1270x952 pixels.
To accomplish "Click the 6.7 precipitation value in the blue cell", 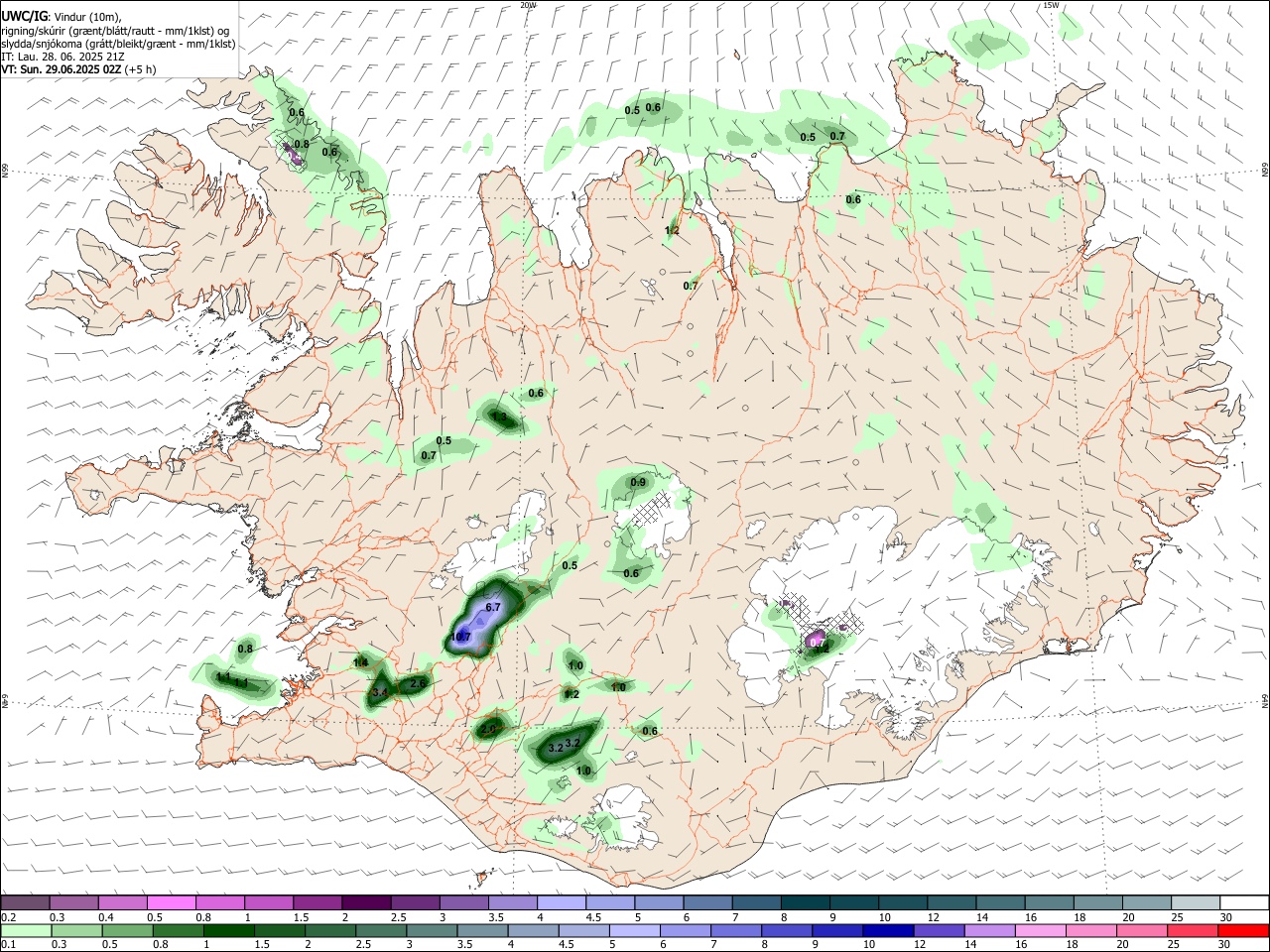I will pyautogui.click(x=493, y=606).
